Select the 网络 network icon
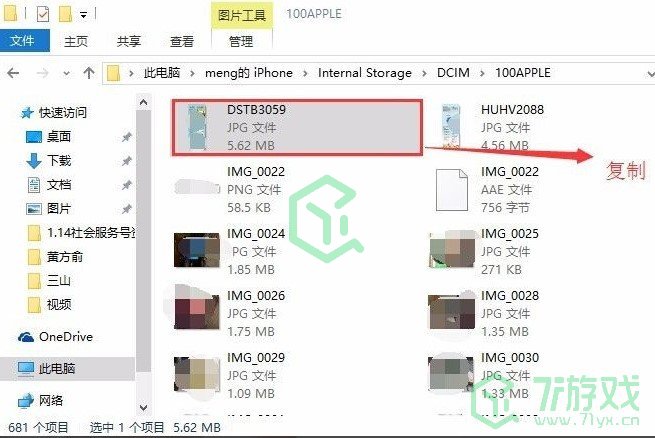655x438 pixels. pos(25,401)
